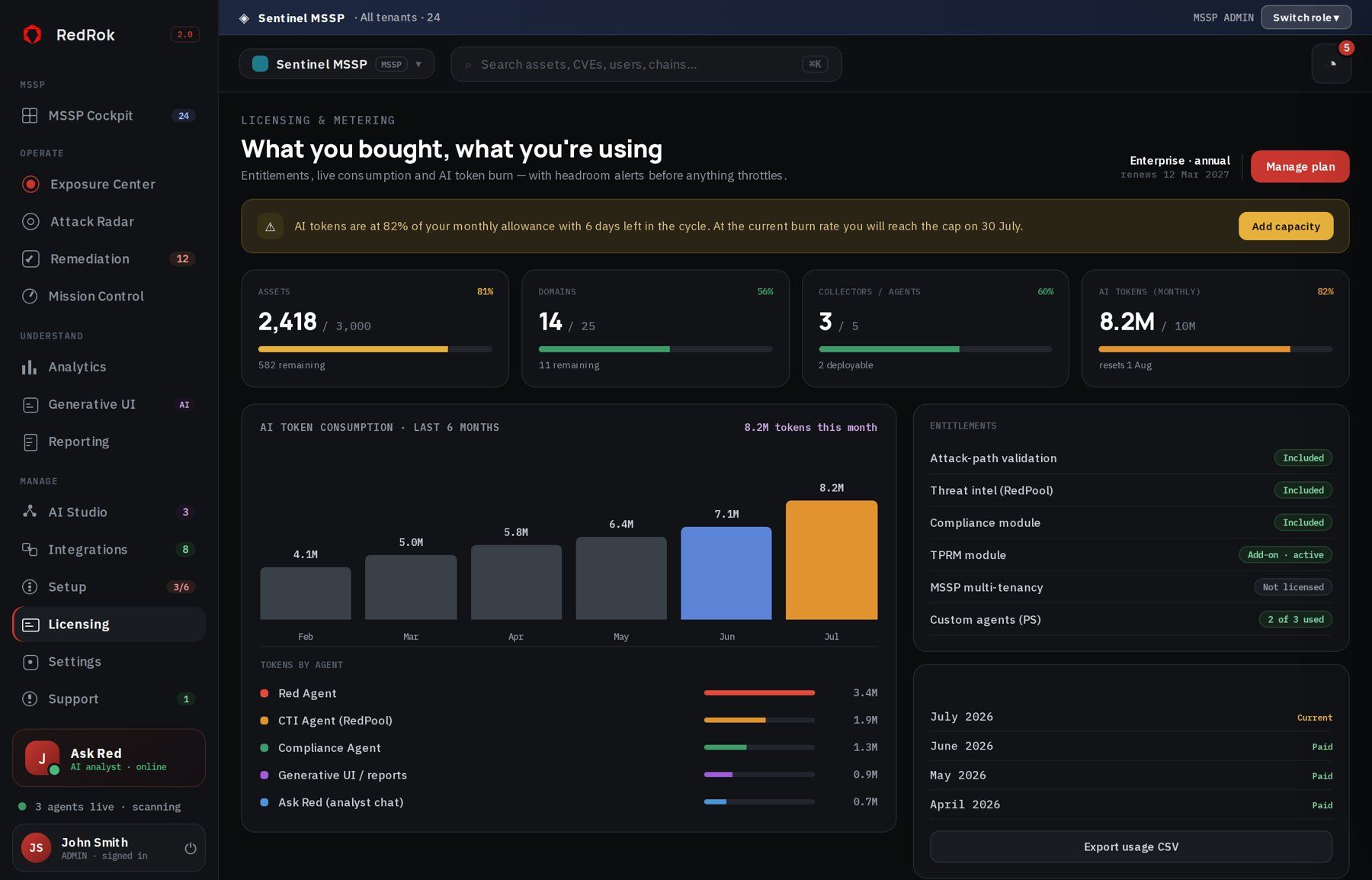This screenshot has height=880, width=1372.
Task: Click the warning triangle icon in the AI tokens alert
Action: click(x=270, y=226)
